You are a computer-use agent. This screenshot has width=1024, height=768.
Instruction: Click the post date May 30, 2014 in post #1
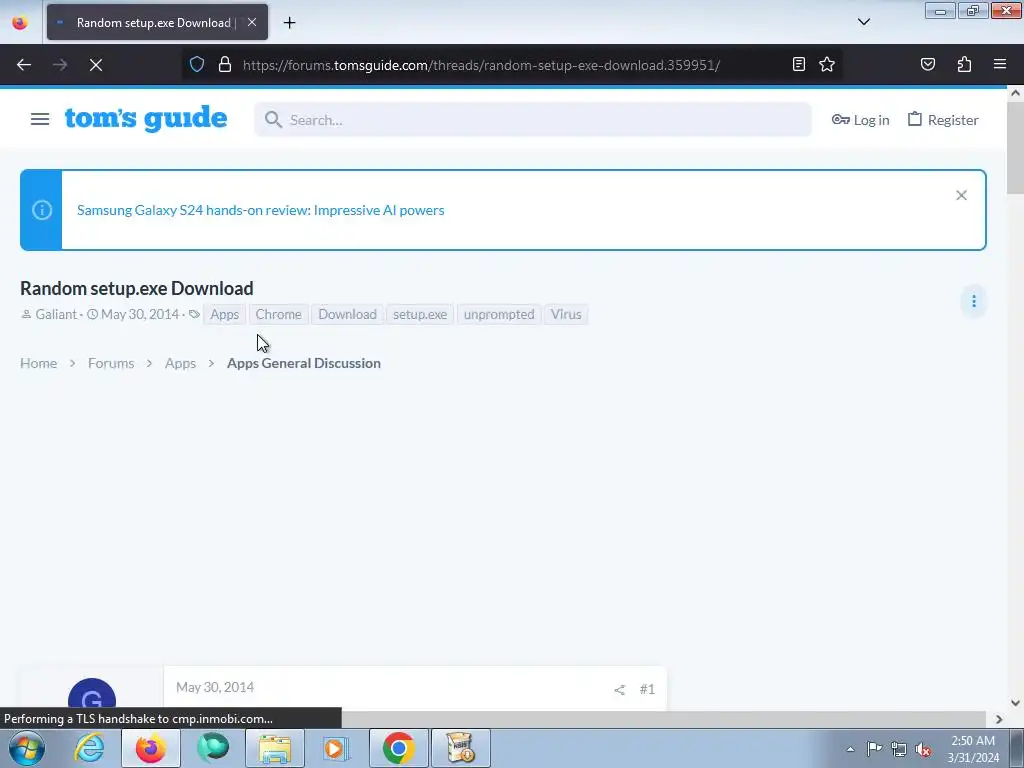(215, 687)
